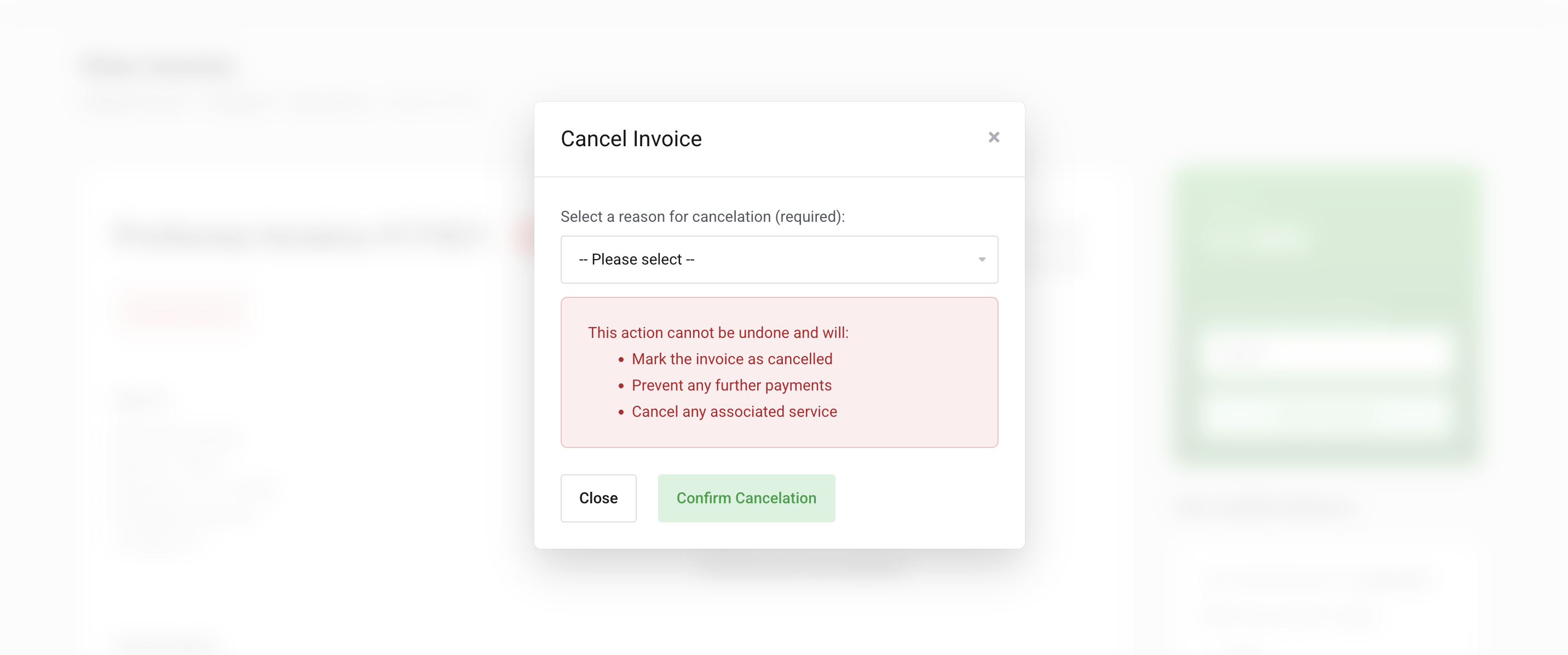Click the "Prevent any further payments" bullet
The height and width of the screenshot is (655, 1568).
[x=731, y=386]
